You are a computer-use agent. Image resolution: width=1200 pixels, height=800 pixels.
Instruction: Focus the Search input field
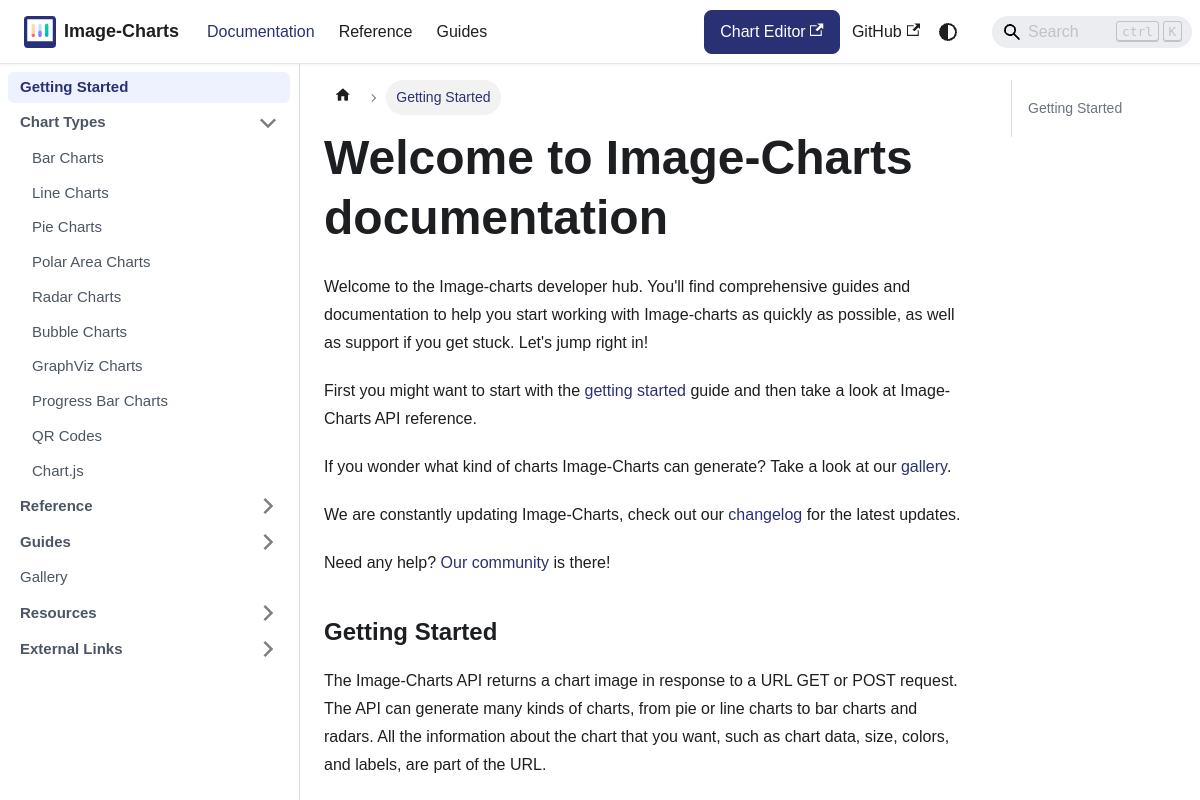pos(1092,32)
